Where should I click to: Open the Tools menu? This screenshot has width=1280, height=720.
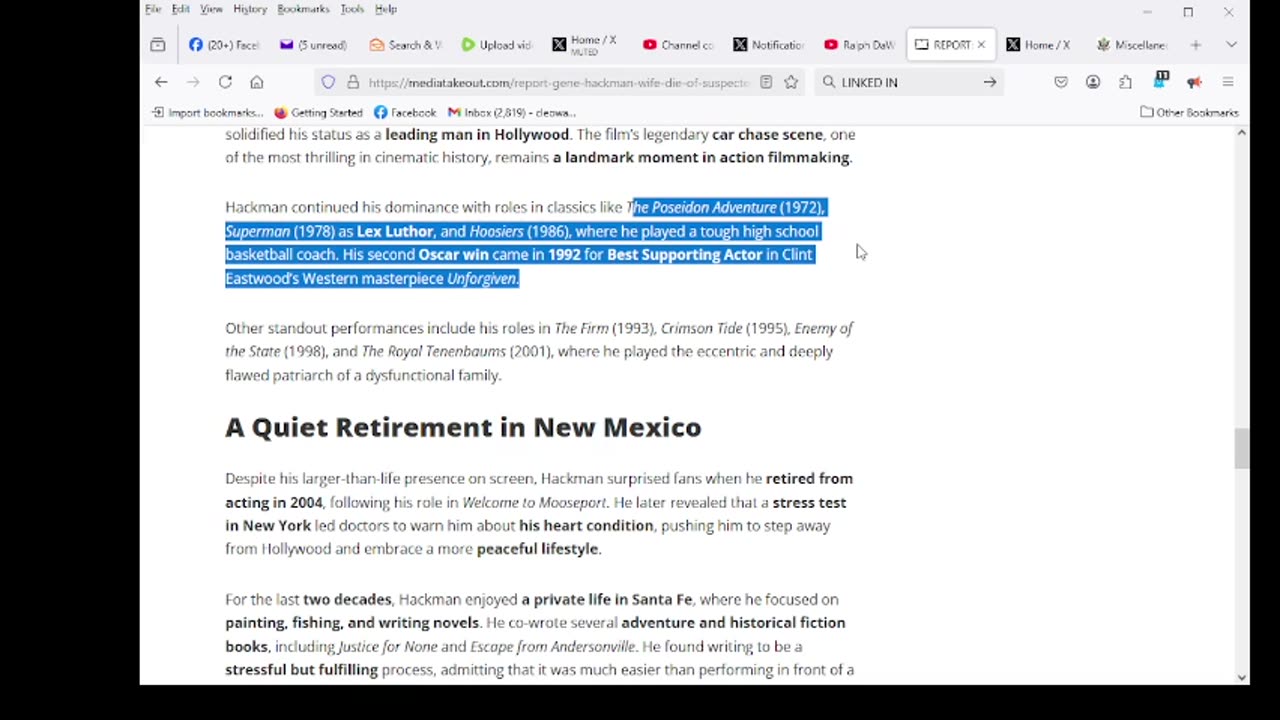point(352,9)
